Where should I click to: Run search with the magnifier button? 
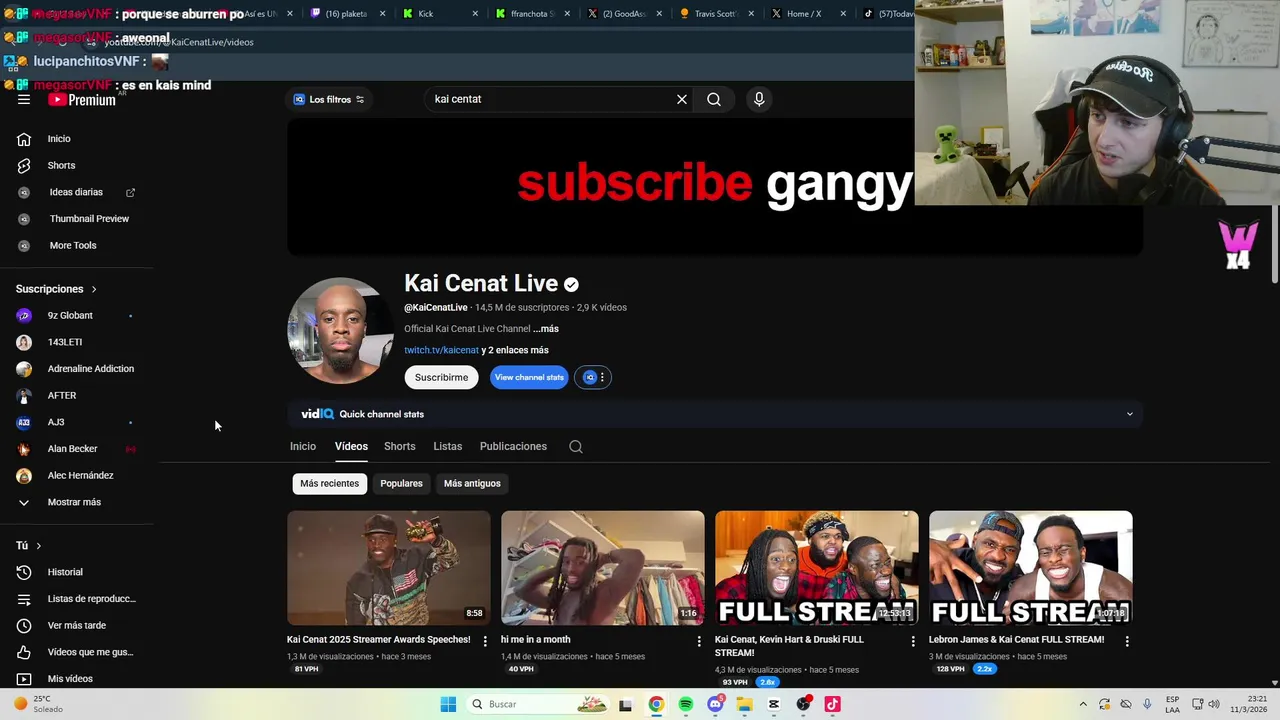point(714,99)
